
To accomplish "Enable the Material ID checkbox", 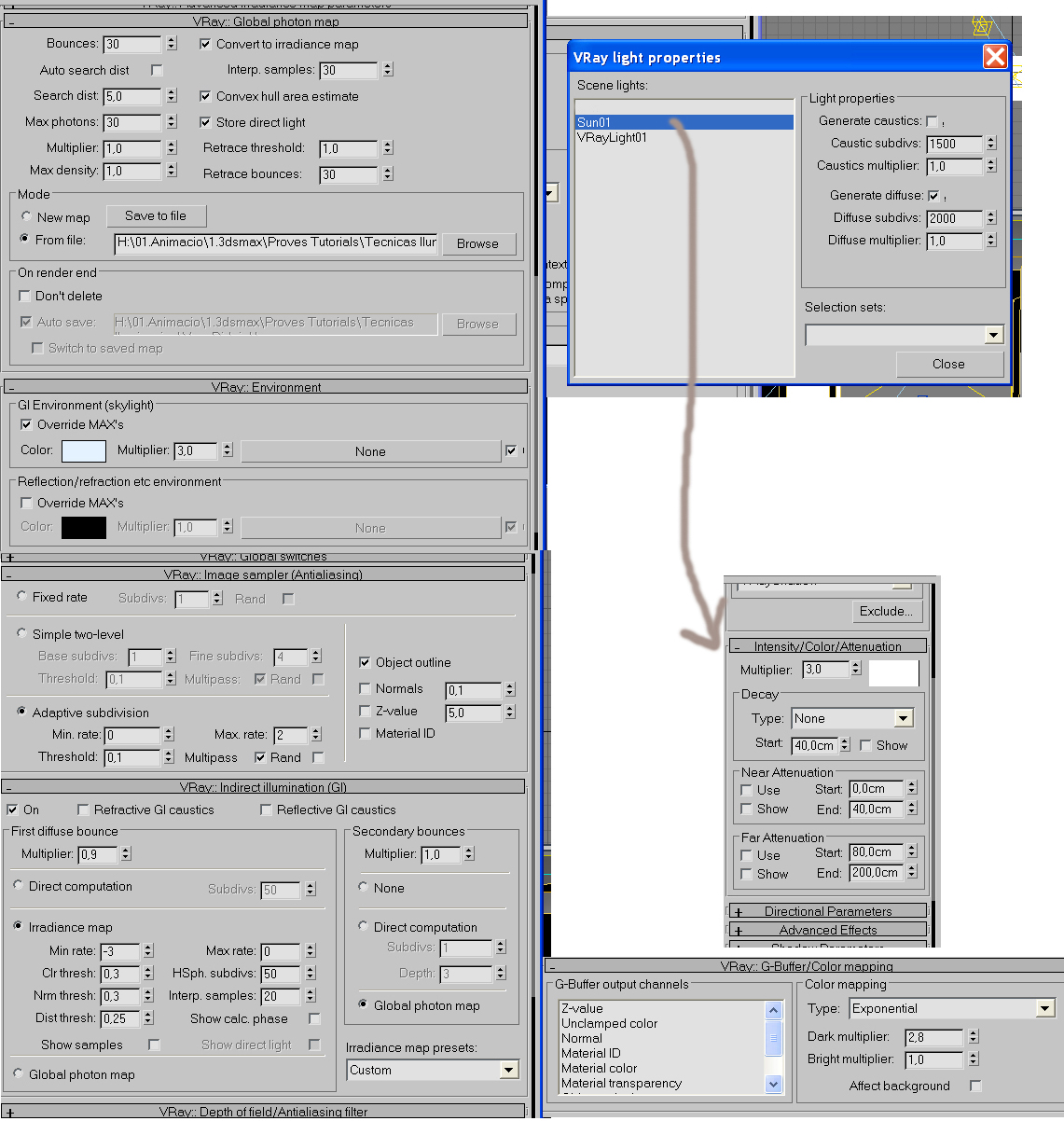I will click(365, 733).
